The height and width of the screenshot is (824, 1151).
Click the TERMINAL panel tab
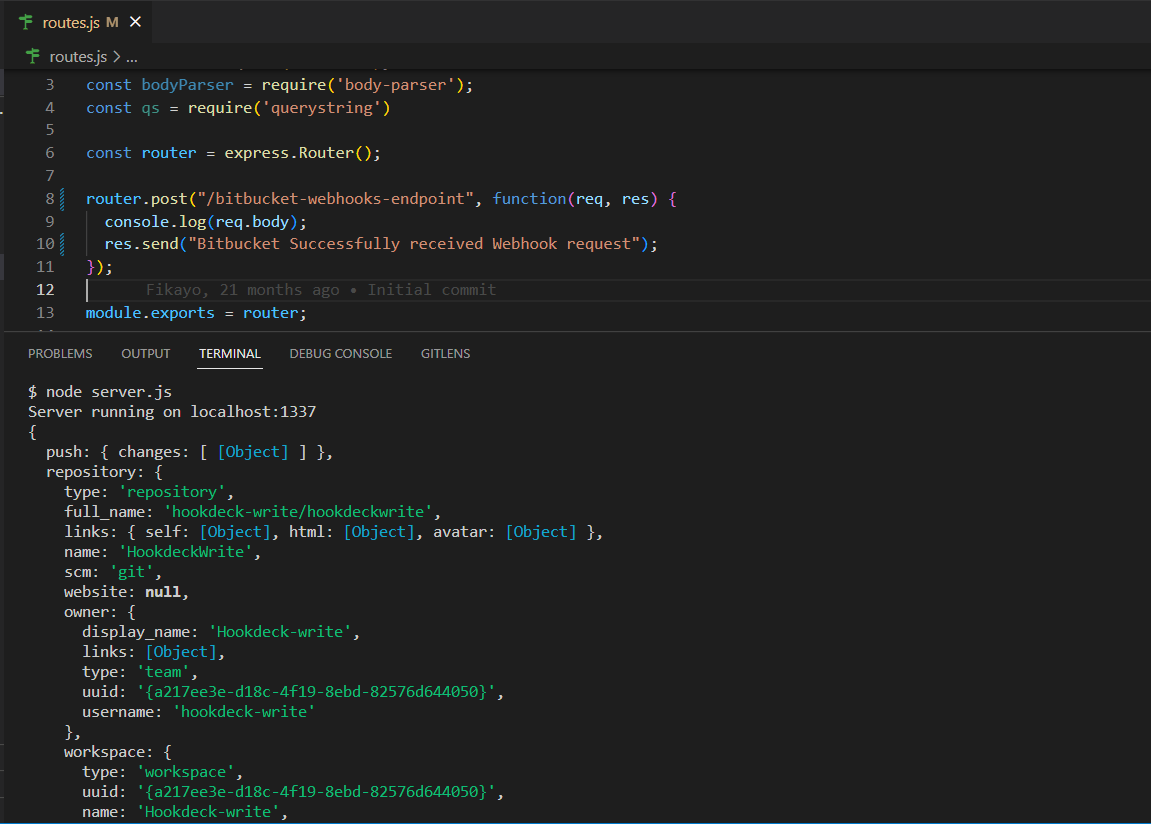[x=229, y=353]
